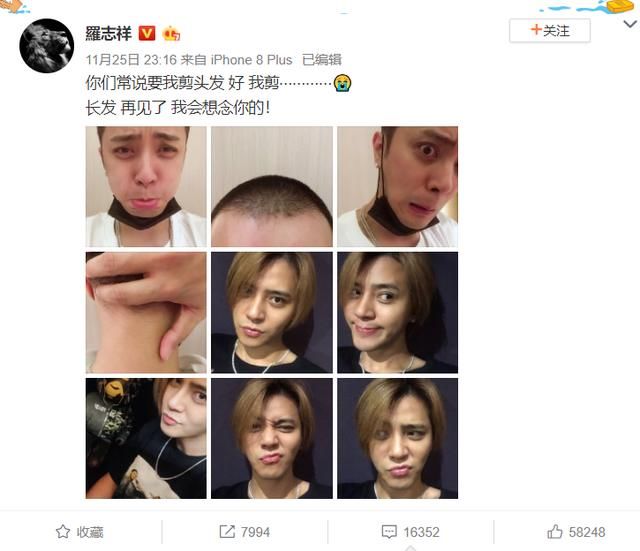Click the 已编辑 edited label
This screenshot has width=640, height=551.
[x=322, y=60]
